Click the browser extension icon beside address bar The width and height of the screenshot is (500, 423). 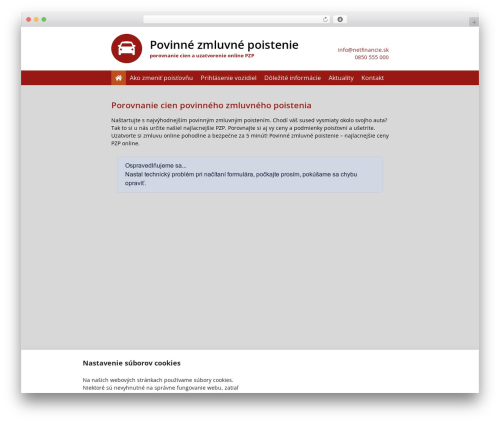(340, 19)
